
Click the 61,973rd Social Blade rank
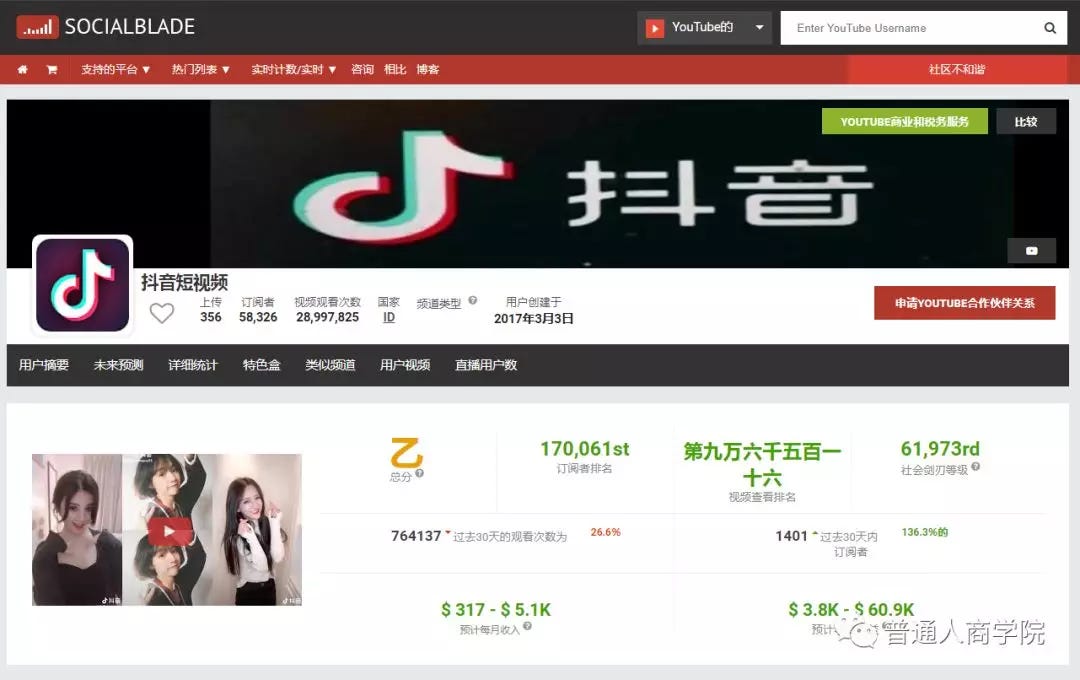(x=940, y=449)
